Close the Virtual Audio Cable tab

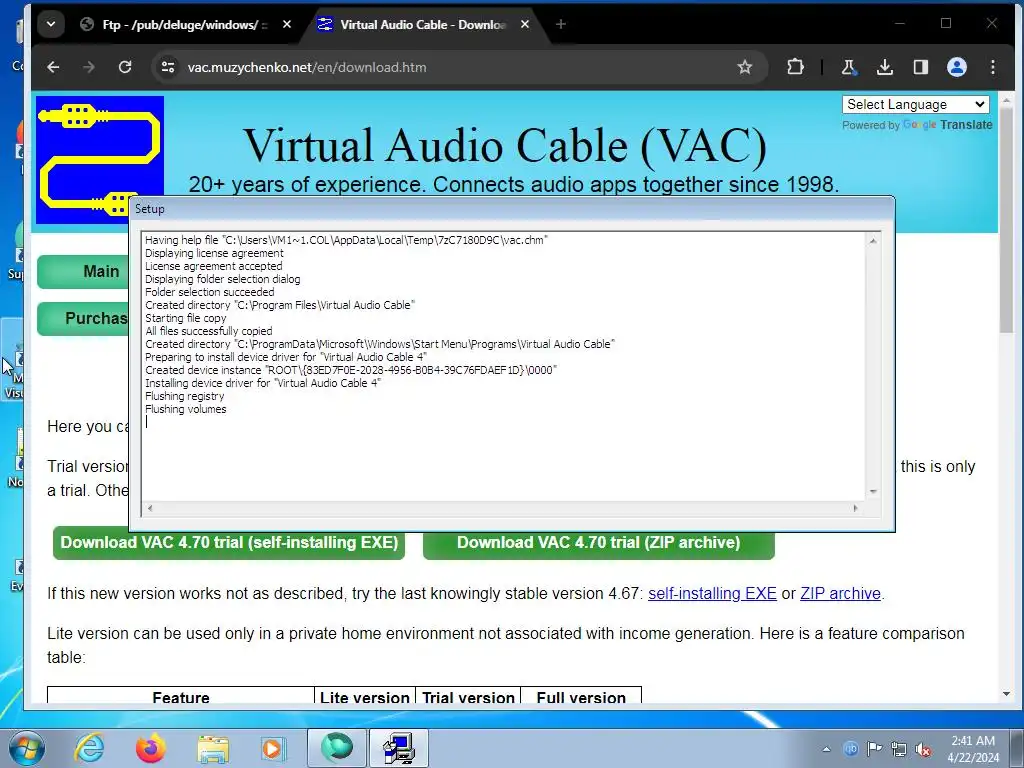(x=525, y=25)
